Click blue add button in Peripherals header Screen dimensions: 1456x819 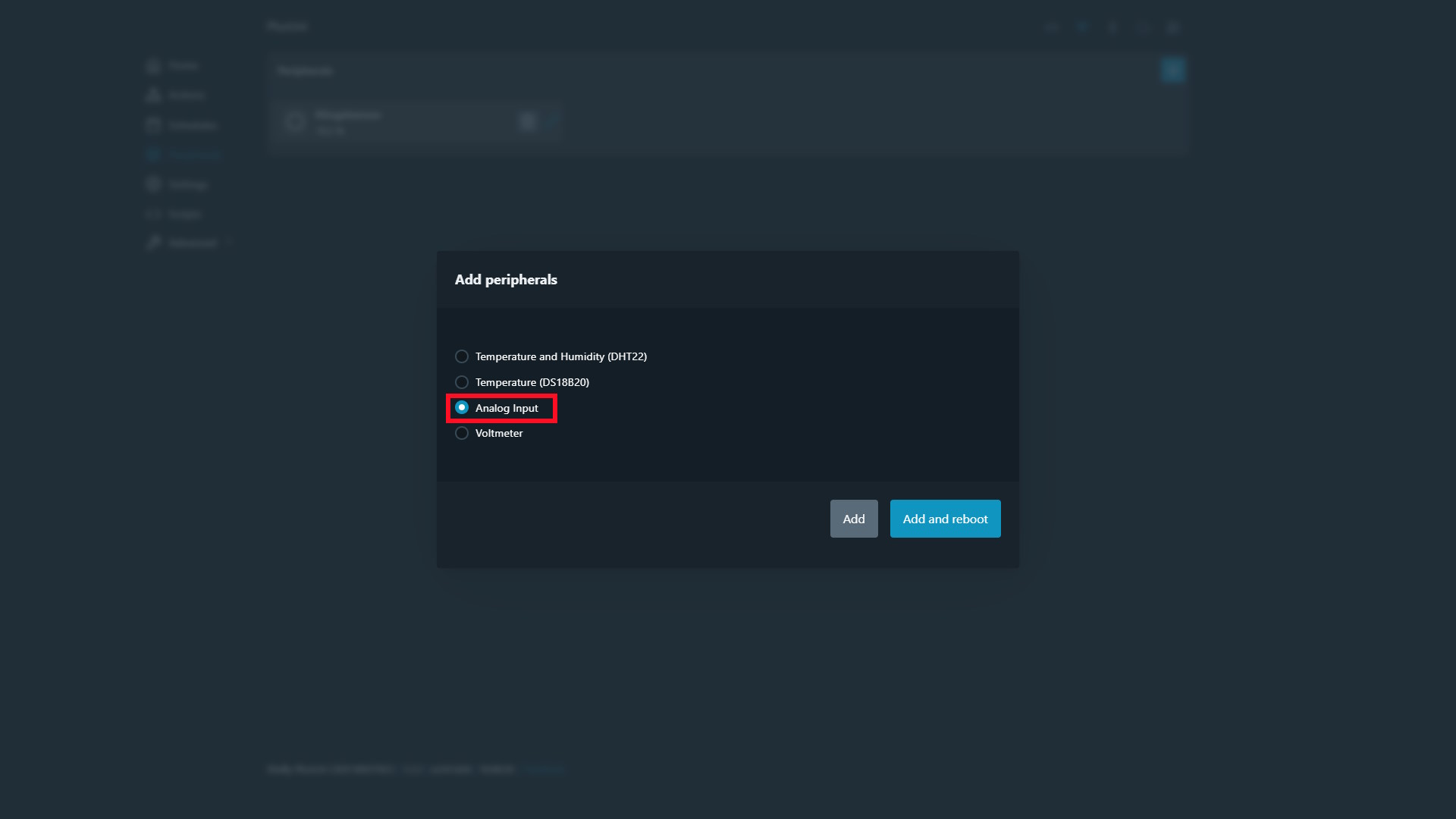(1172, 70)
